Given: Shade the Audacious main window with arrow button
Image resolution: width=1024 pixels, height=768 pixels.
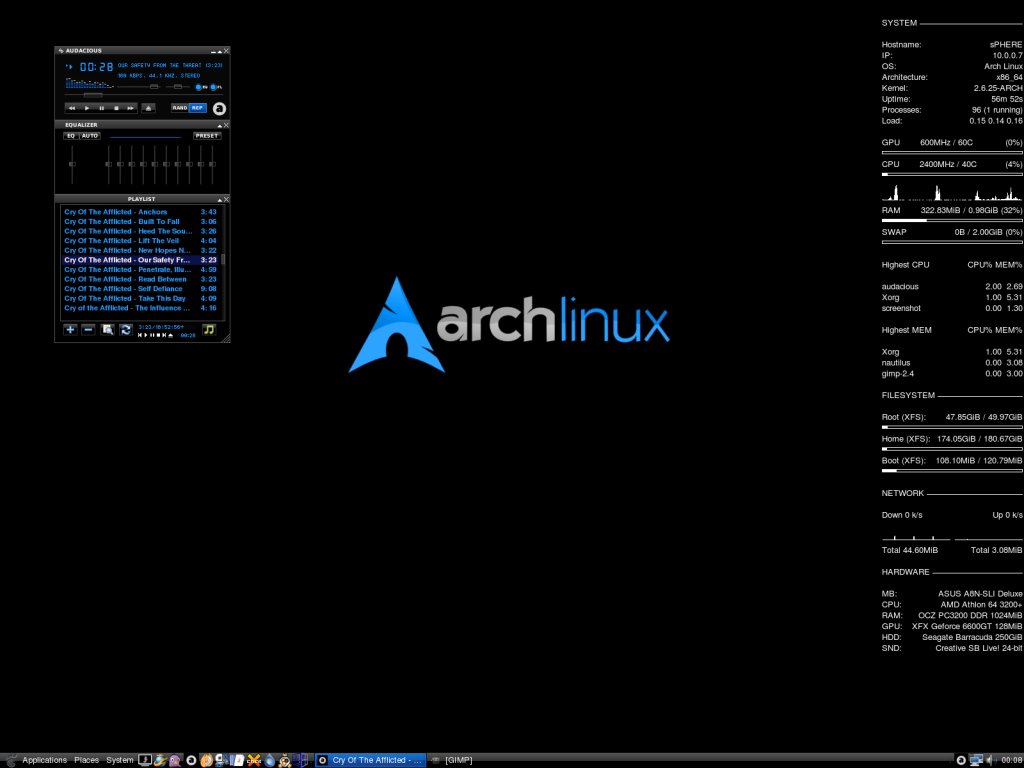Looking at the screenshot, I should 220,51.
